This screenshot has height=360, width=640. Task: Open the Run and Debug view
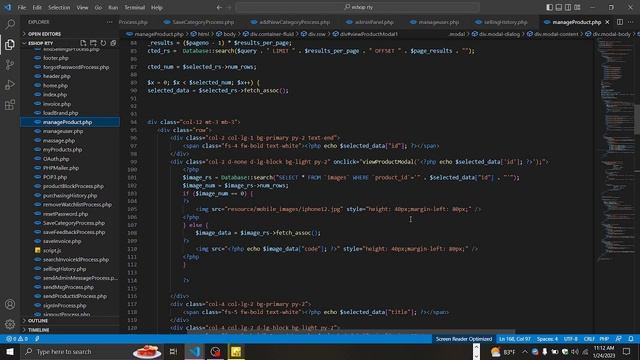(10, 84)
